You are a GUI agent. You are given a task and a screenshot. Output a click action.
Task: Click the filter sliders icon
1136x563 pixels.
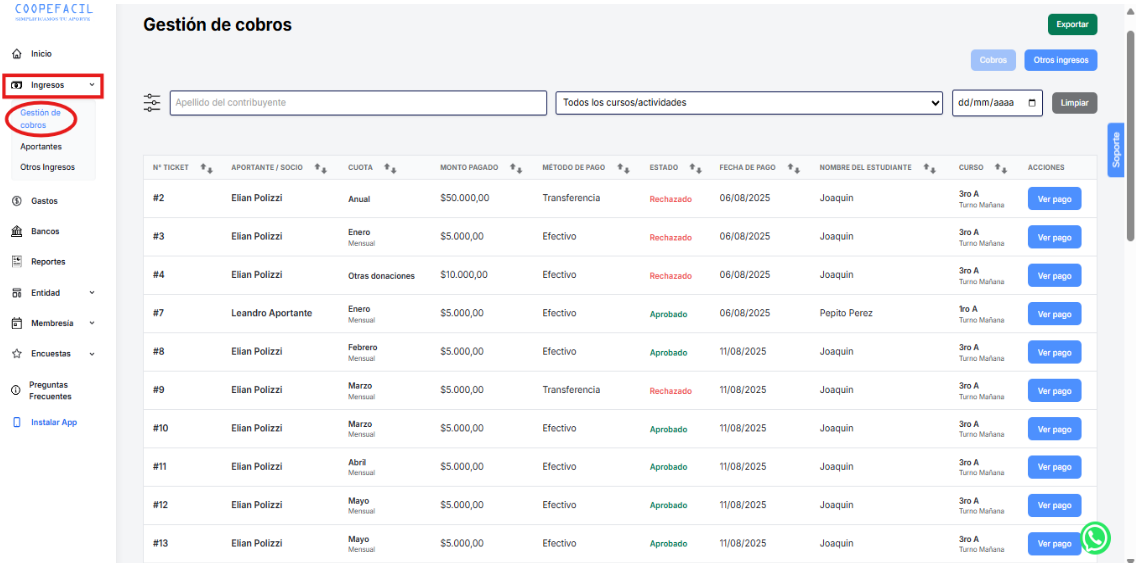tap(152, 103)
